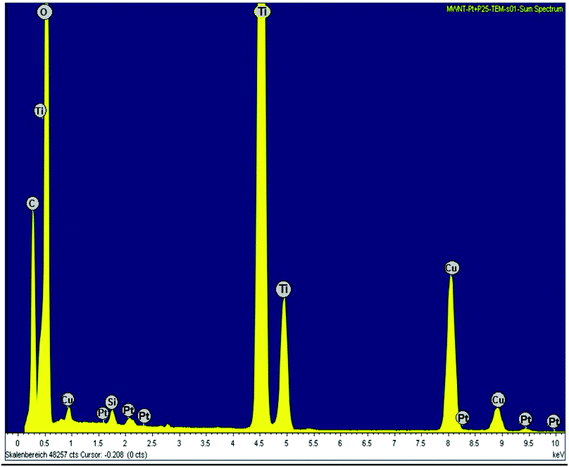The width and height of the screenshot is (569, 467).
Task: Click the Si silicon peak label
Action: coord(112,402)
